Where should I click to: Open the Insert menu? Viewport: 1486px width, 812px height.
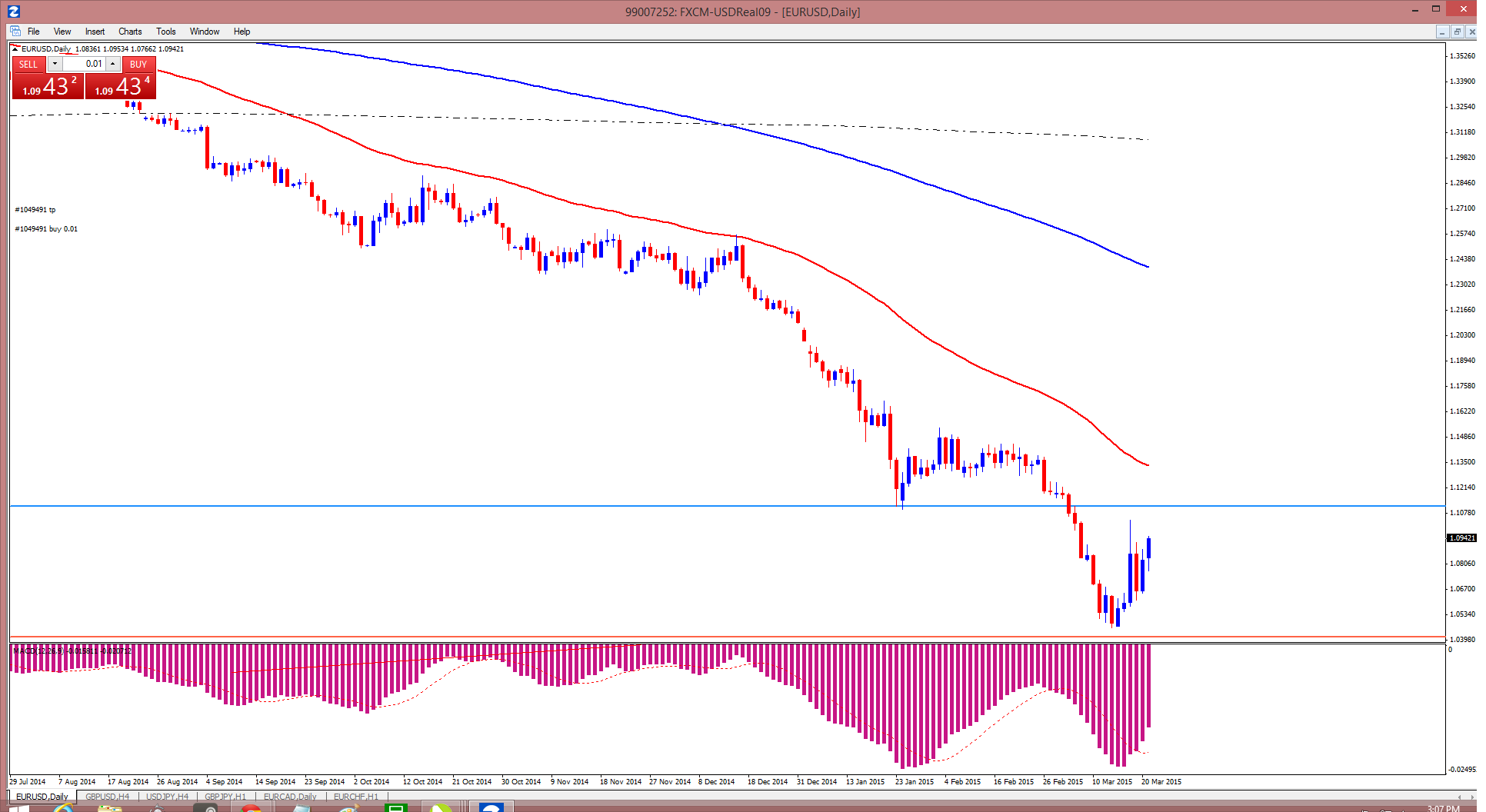95,32
